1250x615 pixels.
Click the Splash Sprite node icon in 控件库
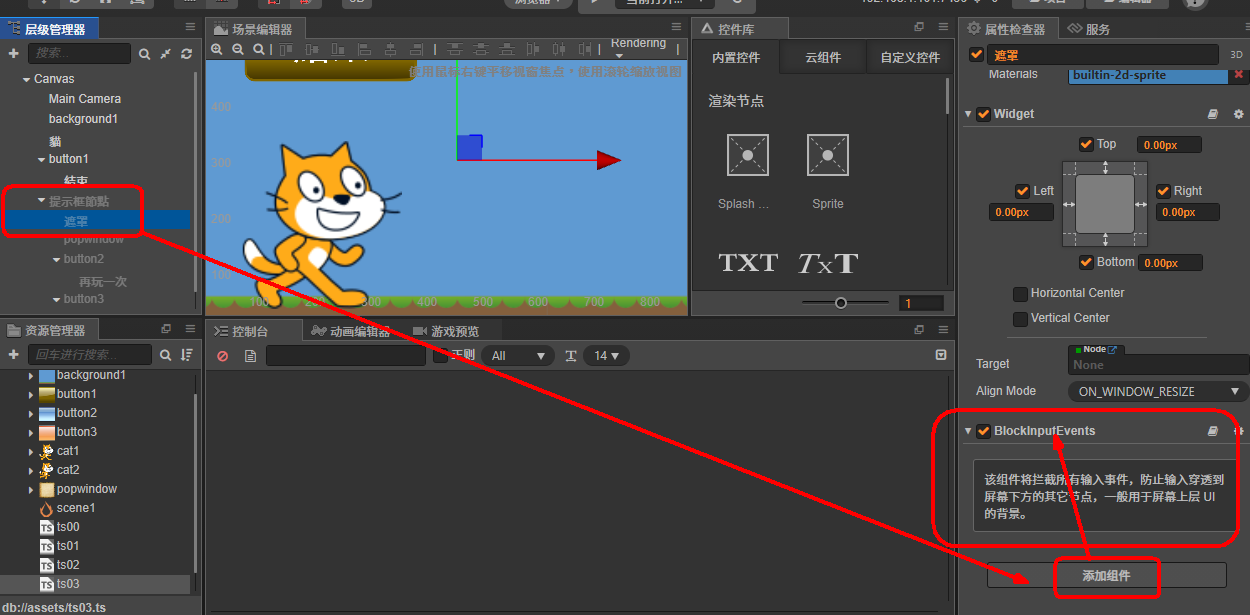pos(748,155)
